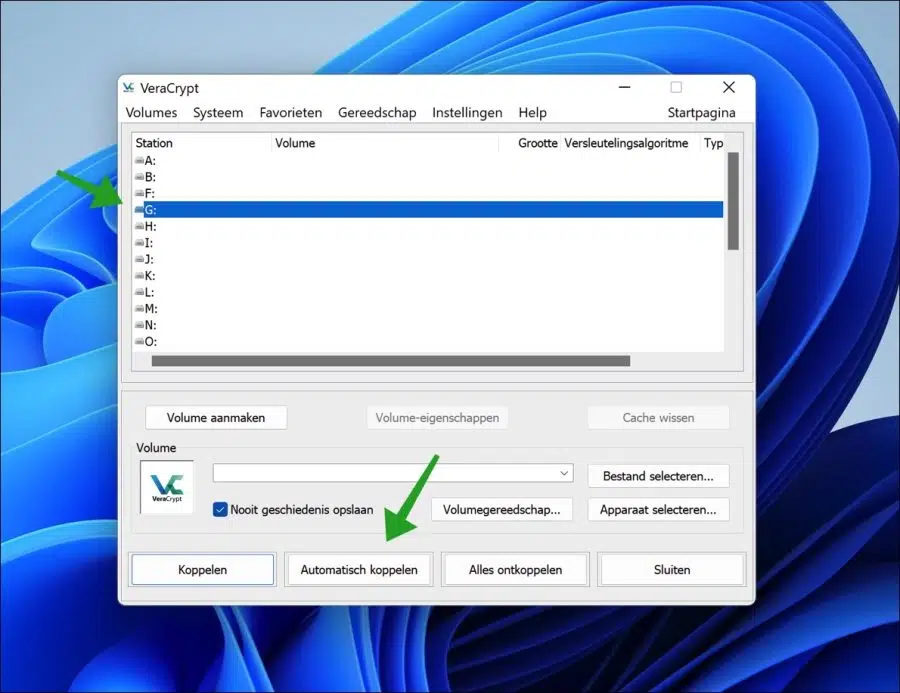The image size is (900, 693).
Task: Select drive letter H: in list
Action: [x=150, y=226]
